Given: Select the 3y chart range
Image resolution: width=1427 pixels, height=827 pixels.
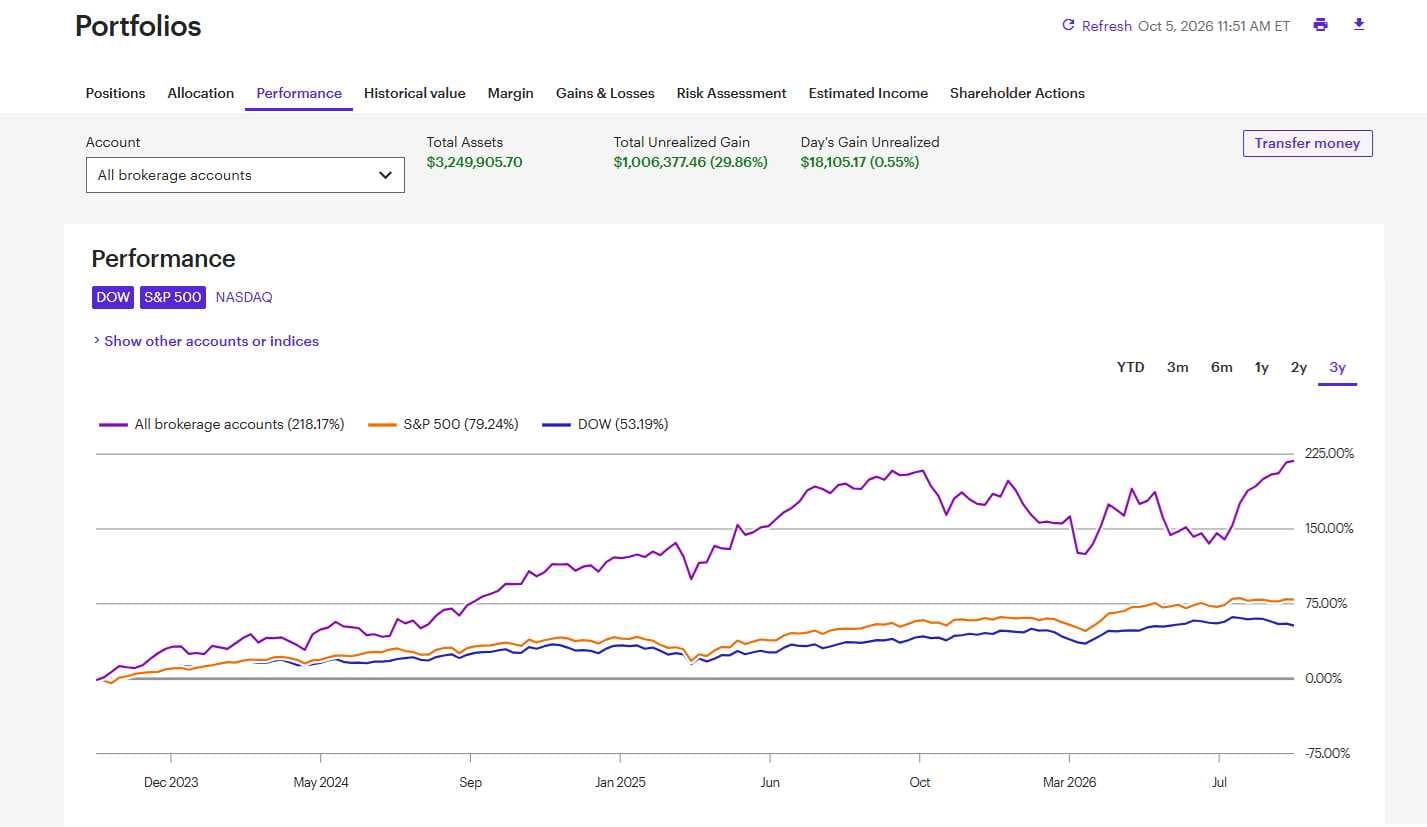Looking at the screenshot, I should (x=1338, y=367).
